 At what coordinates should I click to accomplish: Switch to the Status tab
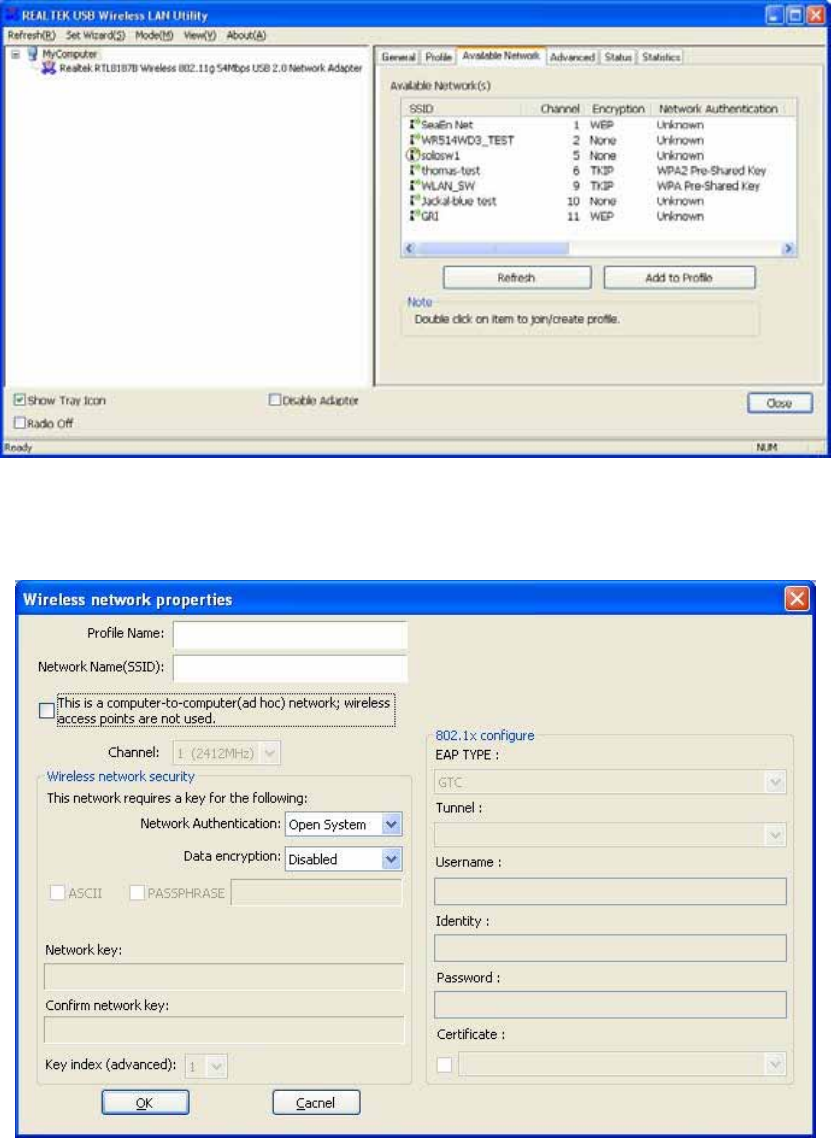[618, 57]
